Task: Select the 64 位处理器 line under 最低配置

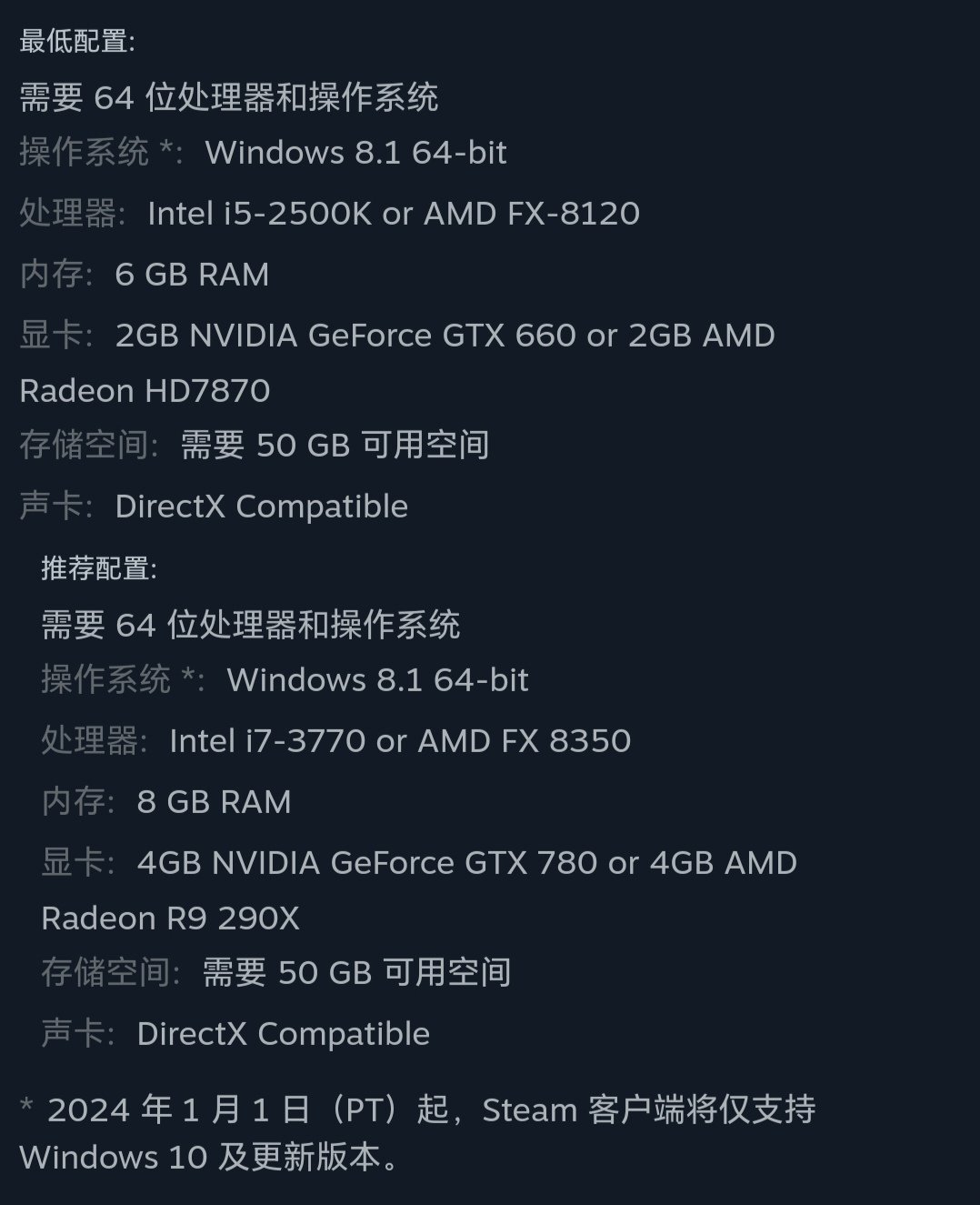Action: 228,97
